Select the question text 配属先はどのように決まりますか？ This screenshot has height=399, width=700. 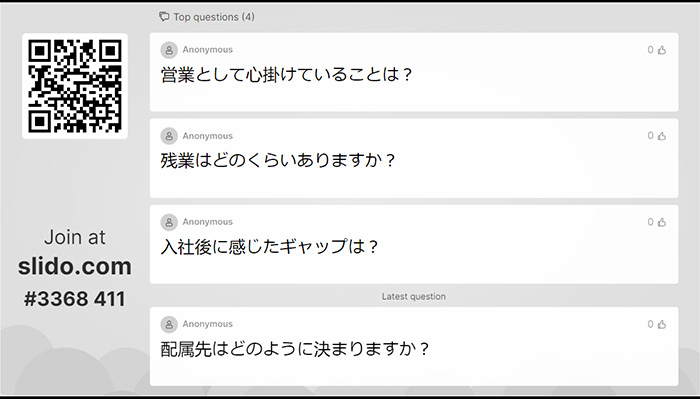pyautogui.click(x=295, y=349)
